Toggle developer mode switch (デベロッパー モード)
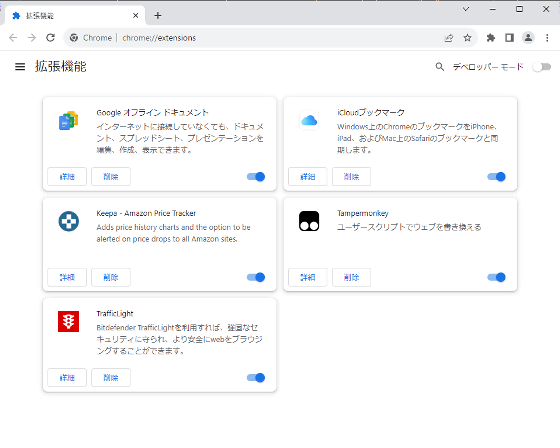The image size is (560, 448). [541, 67]
